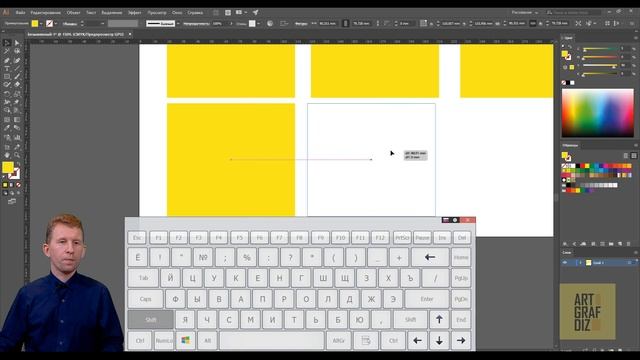Select the Line Segment tool
This screenshot has height=360, width=640.
17,68
